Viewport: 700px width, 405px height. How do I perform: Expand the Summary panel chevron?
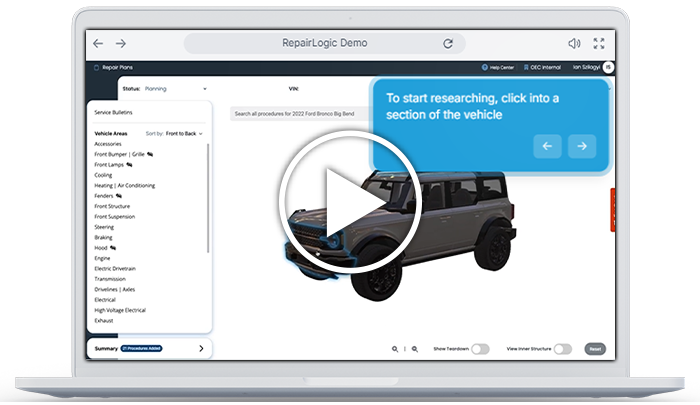[201, 348]
